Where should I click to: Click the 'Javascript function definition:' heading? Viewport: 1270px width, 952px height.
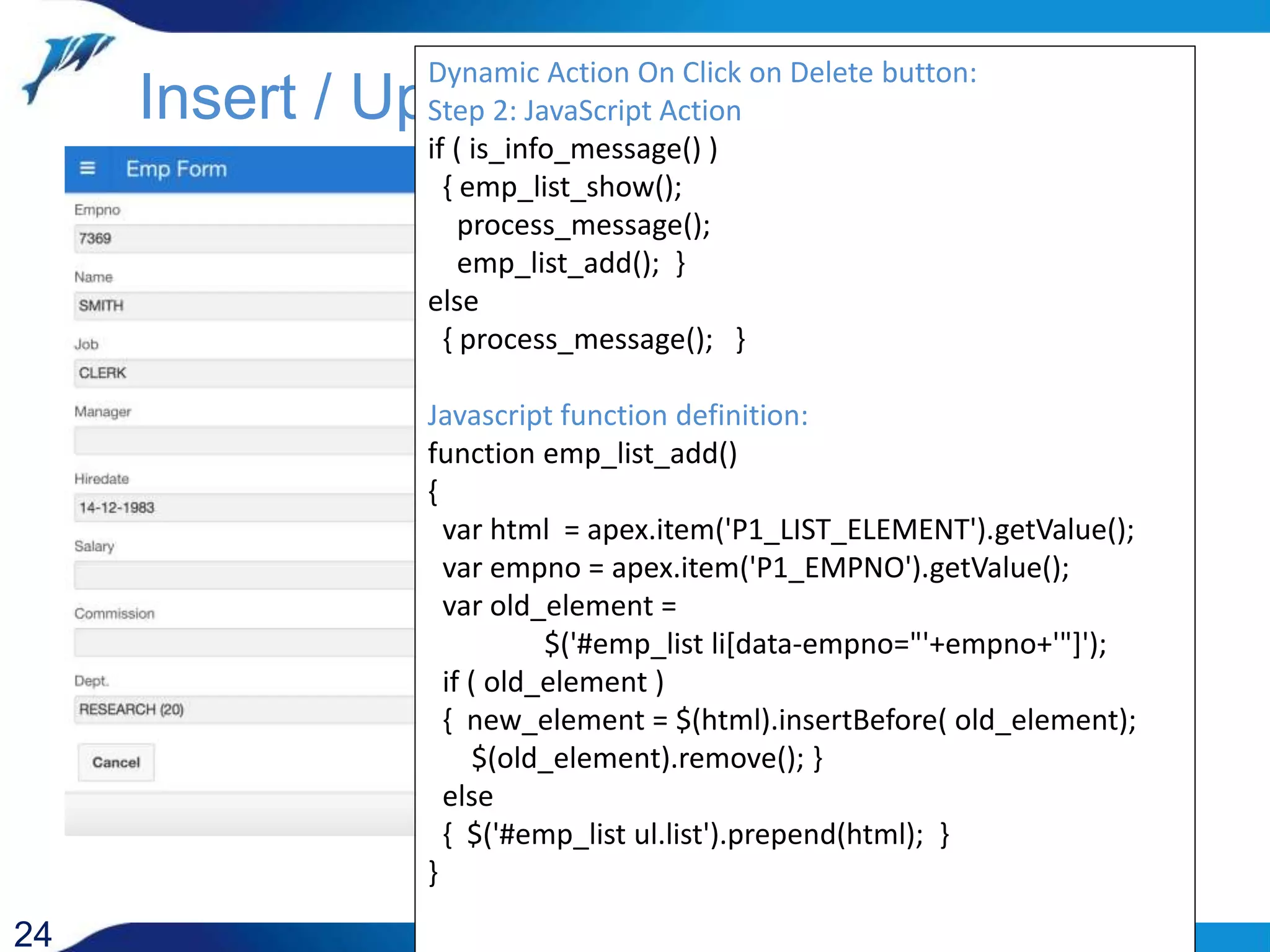[x=618, y=415]
